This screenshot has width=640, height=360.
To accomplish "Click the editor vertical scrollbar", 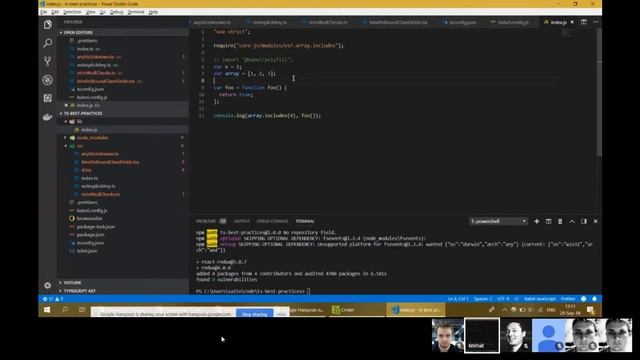I will [x=599, y=93].
